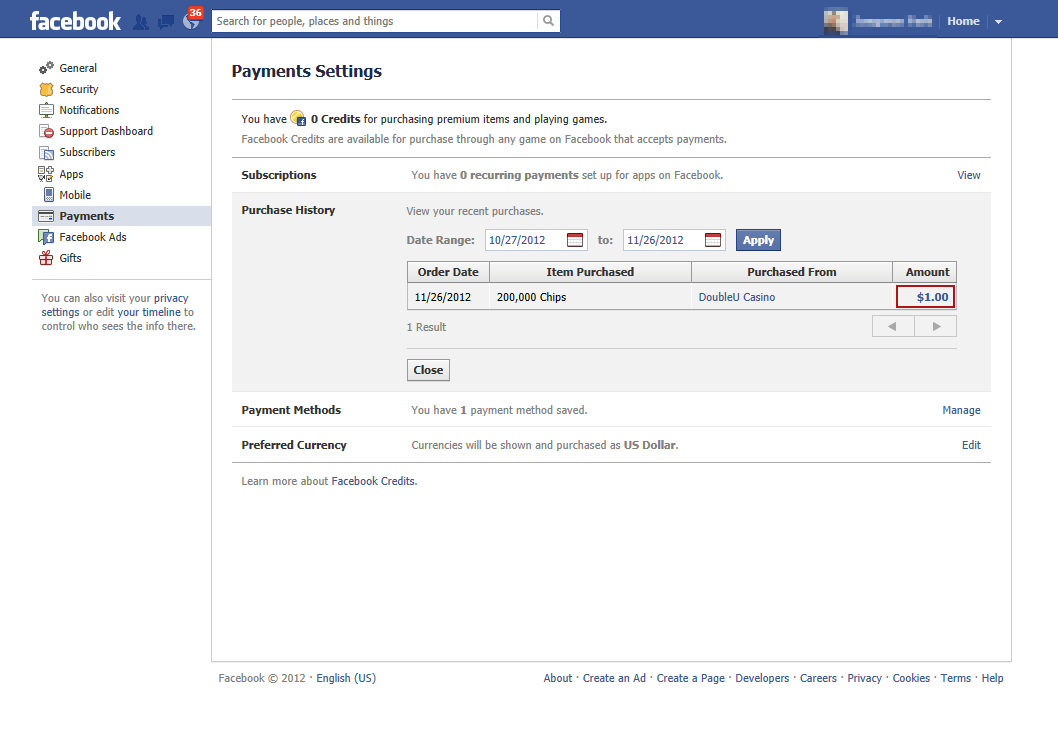Follow the your timeline link

coord(148,313)
